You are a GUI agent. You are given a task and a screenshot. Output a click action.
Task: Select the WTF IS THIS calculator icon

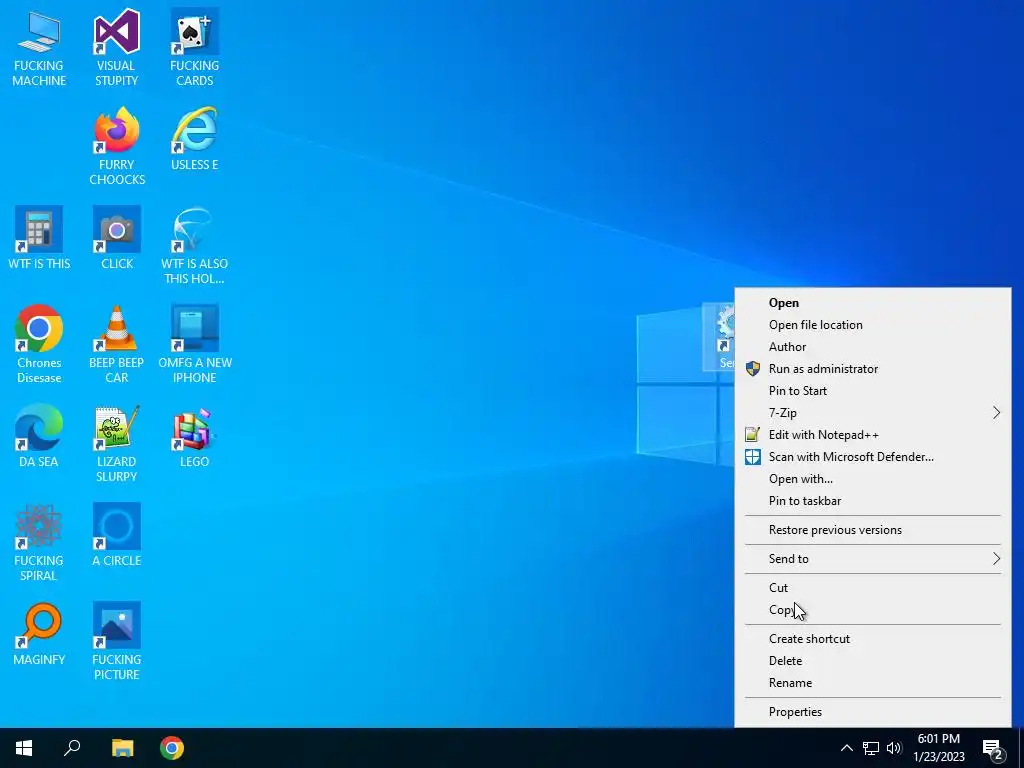tap(39, 238)
